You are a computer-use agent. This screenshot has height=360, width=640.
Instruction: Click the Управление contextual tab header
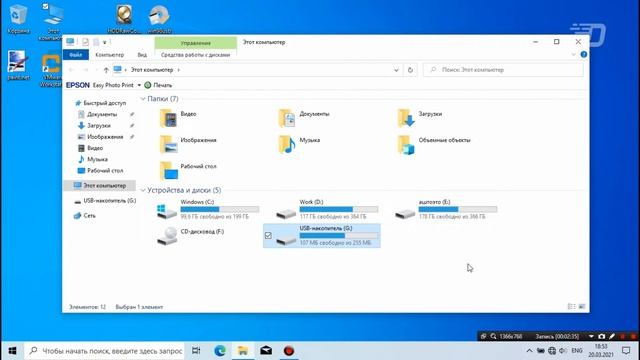coord(196,43)
